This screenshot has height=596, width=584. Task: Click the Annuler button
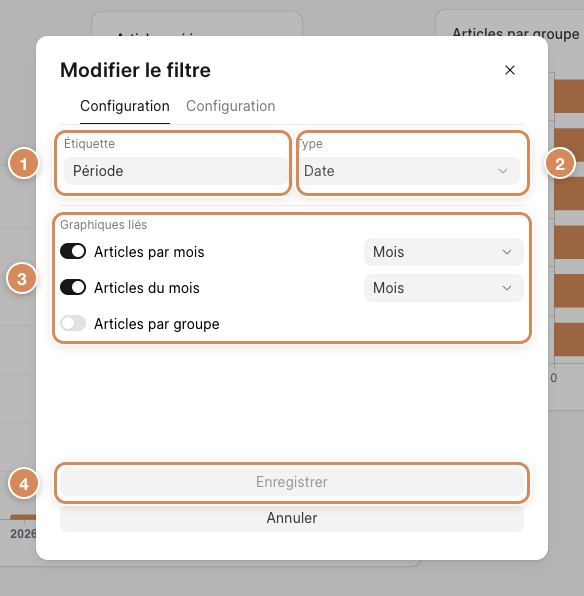(292, 518)
